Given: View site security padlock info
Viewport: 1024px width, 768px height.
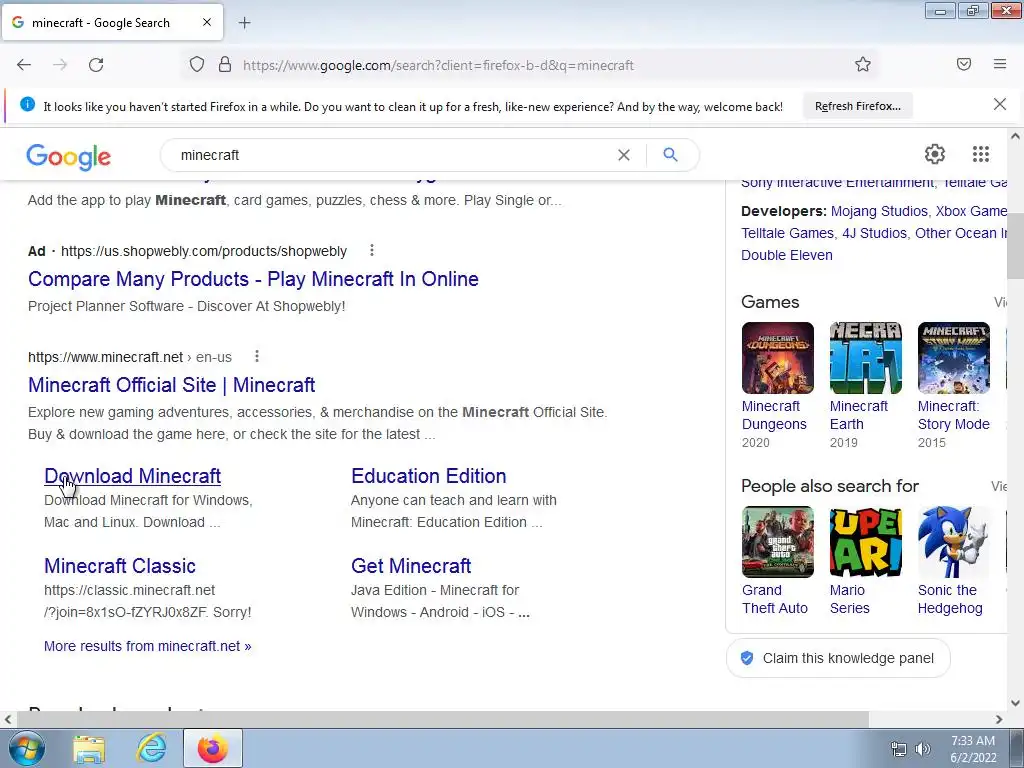Looking at the screenshot, I should [x=225, y=65].
